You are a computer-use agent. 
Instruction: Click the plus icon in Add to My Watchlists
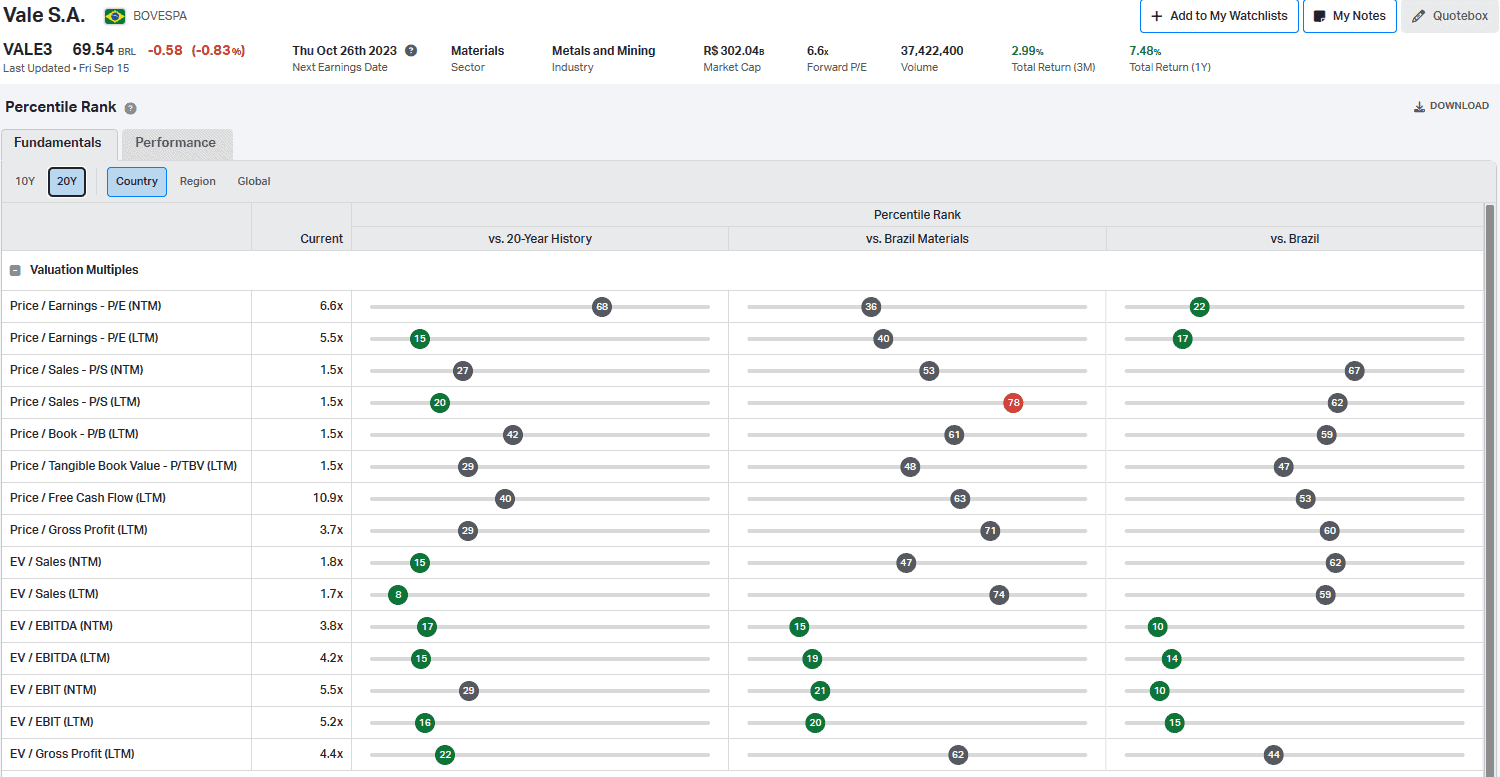click(1157, 16)
